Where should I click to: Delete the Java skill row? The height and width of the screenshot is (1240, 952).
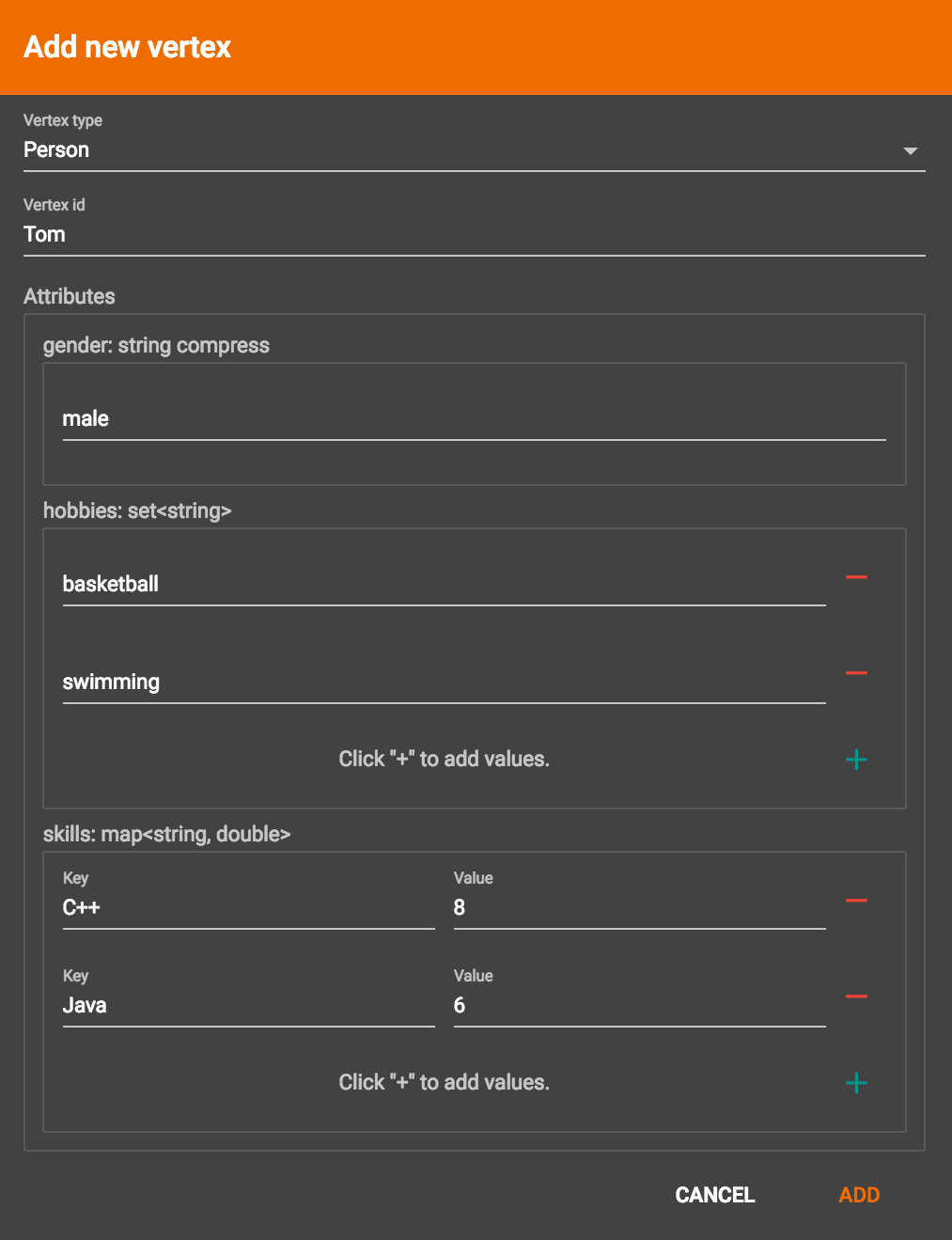(855, 997)
